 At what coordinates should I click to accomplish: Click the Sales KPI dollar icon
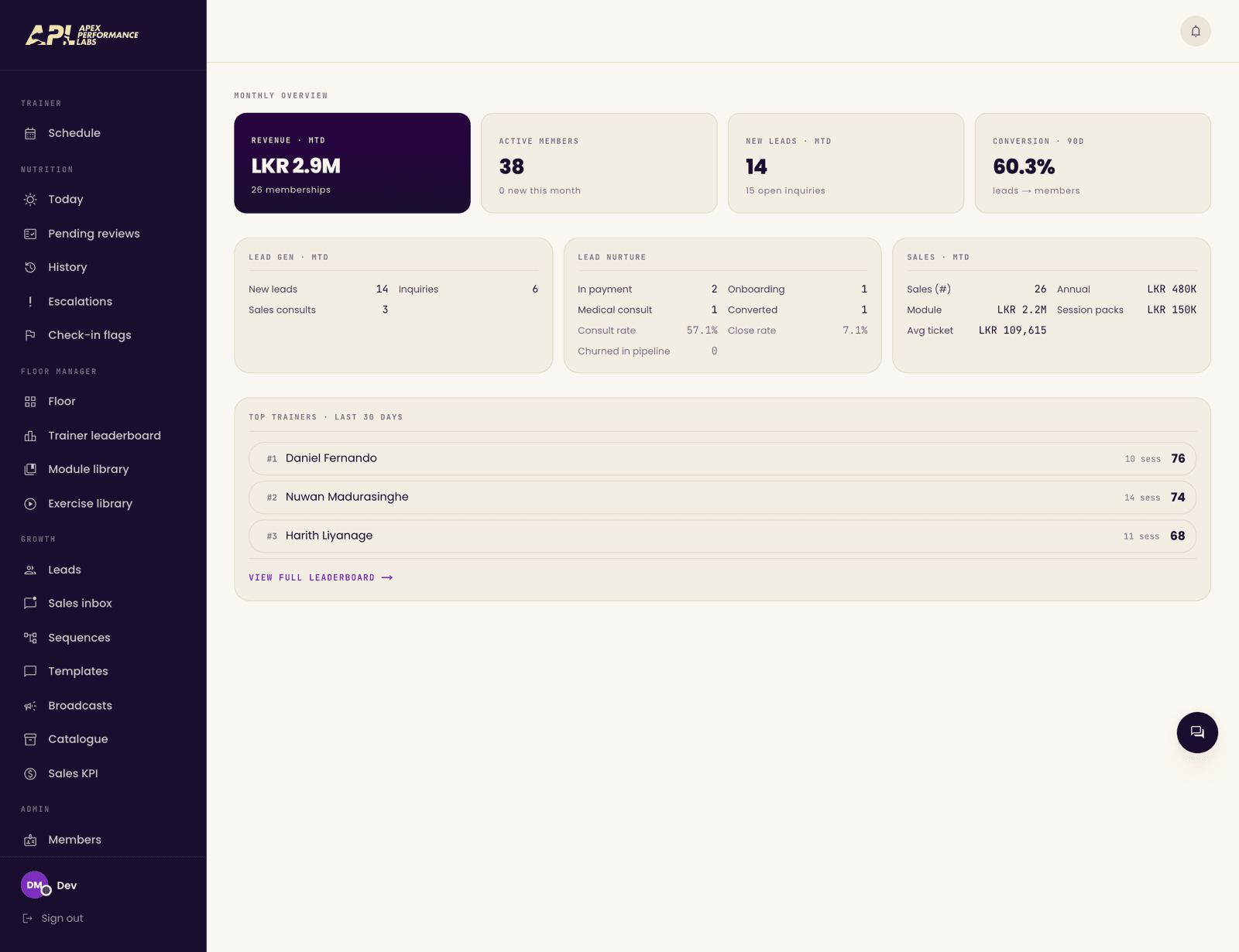(30, 774)
